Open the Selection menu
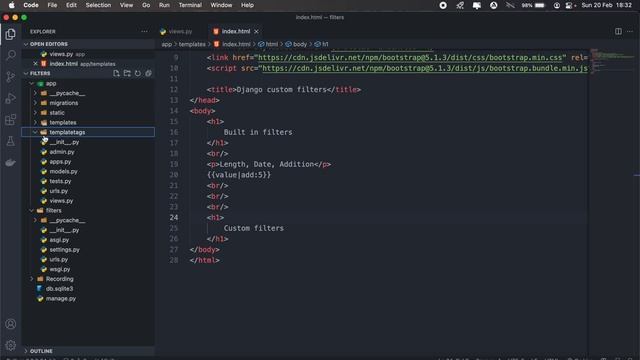The width and height of the screenshot is (640, 360). point(98,5)
